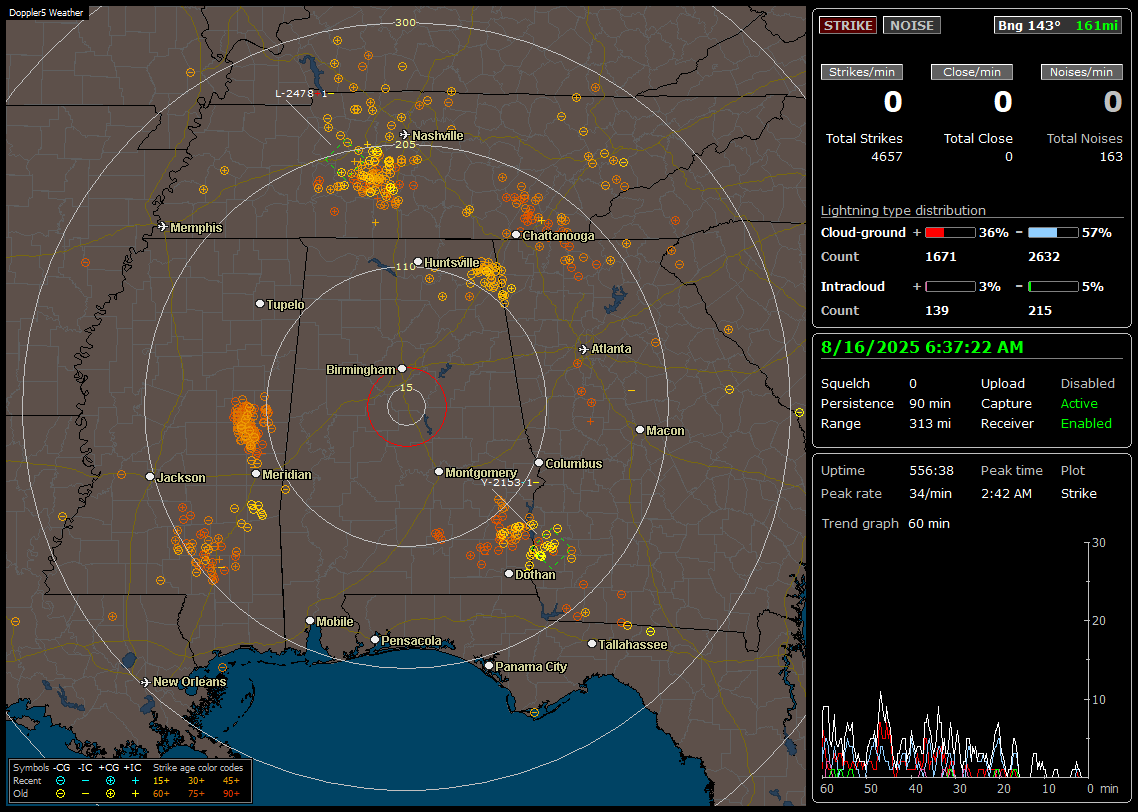
Task: Click the Atlanta airport plane icon
Action: 584,349
